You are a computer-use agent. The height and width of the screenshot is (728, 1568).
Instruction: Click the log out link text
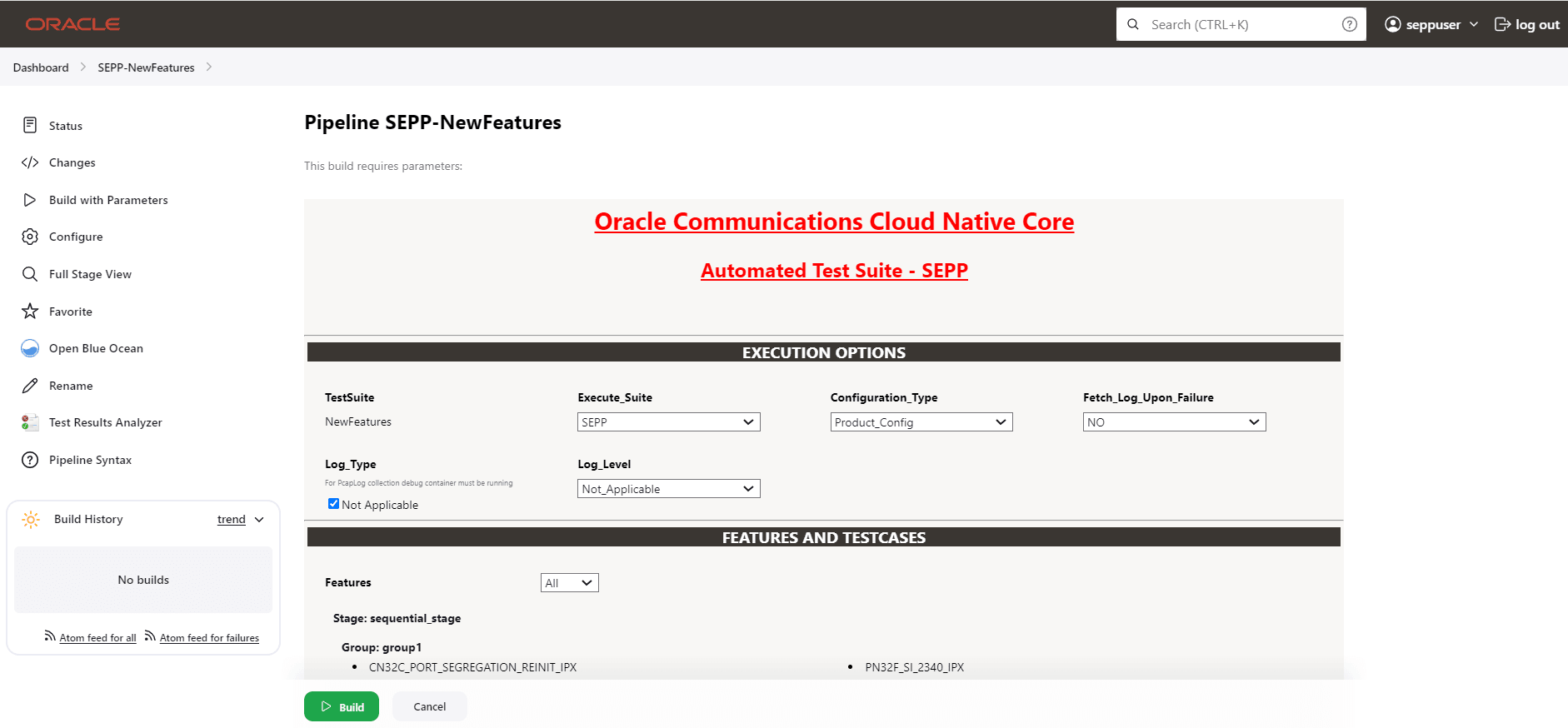coord(1537,24)
